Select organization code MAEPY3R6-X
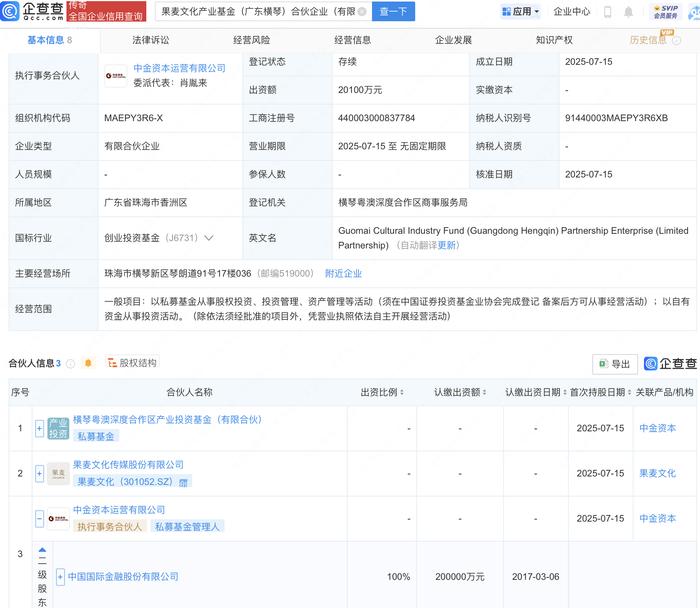Viewport: 700px width, 608px height. click(x=133, y=118)
